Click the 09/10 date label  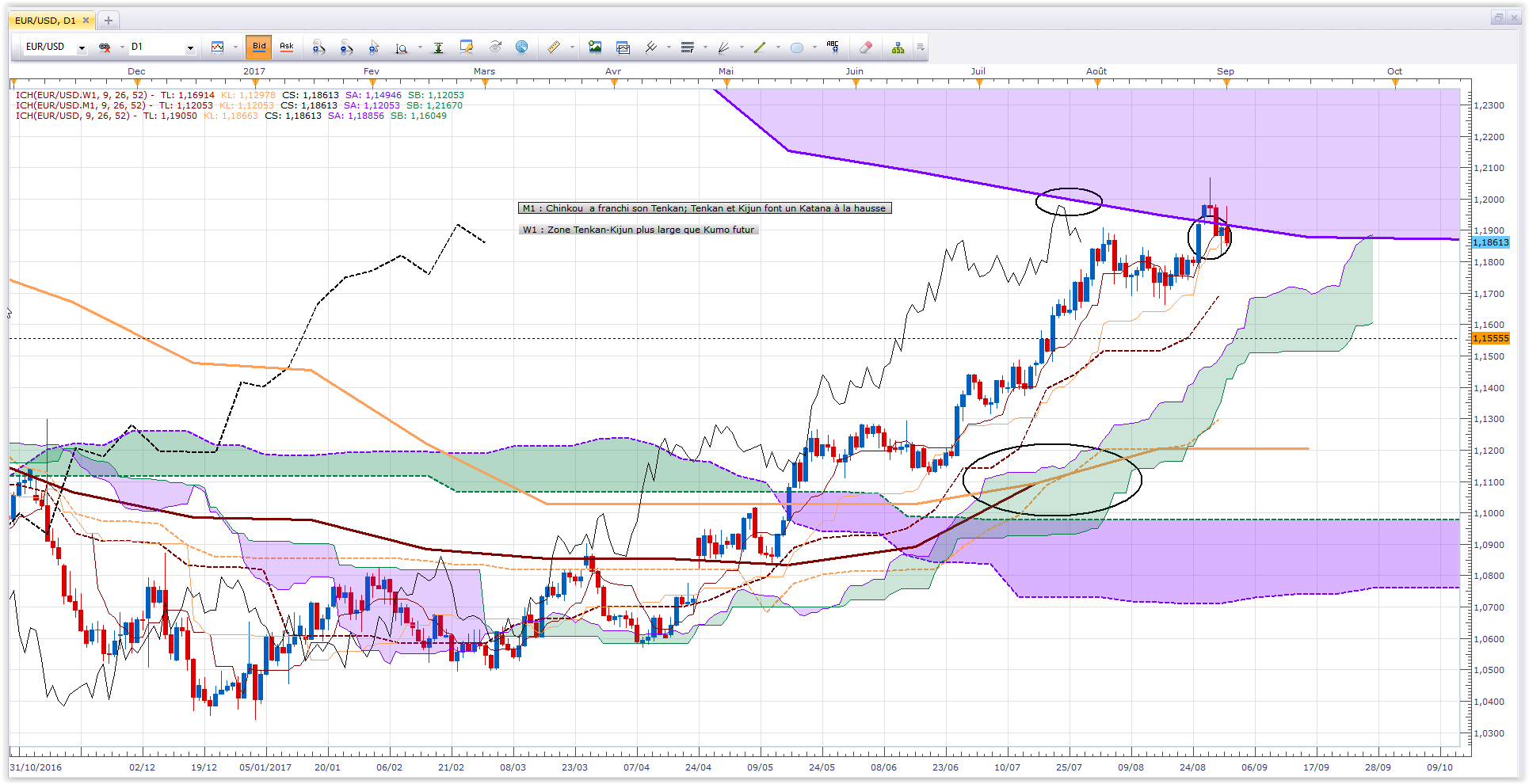1439,767
